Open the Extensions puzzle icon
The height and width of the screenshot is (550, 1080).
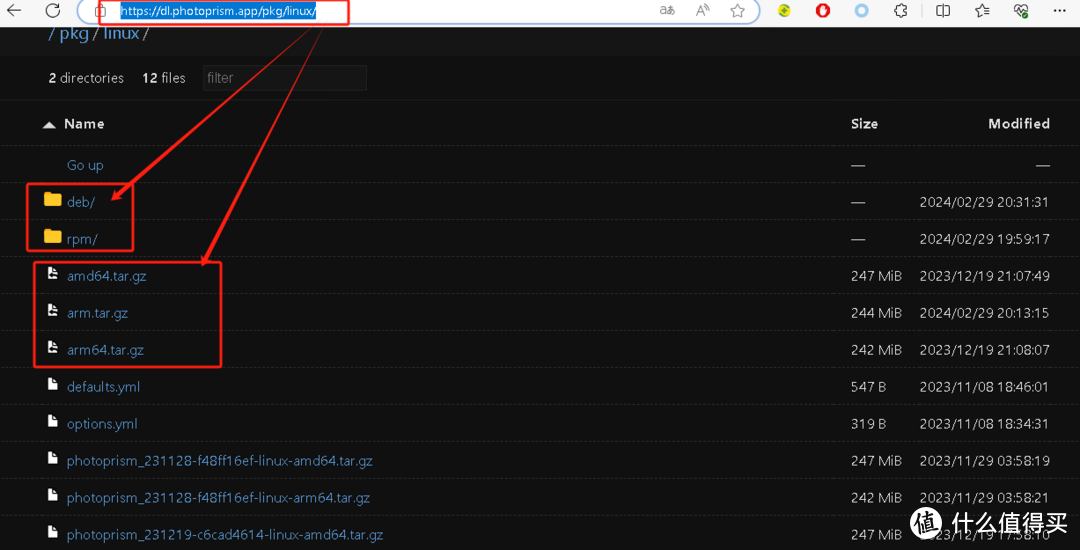pos(900,10)
